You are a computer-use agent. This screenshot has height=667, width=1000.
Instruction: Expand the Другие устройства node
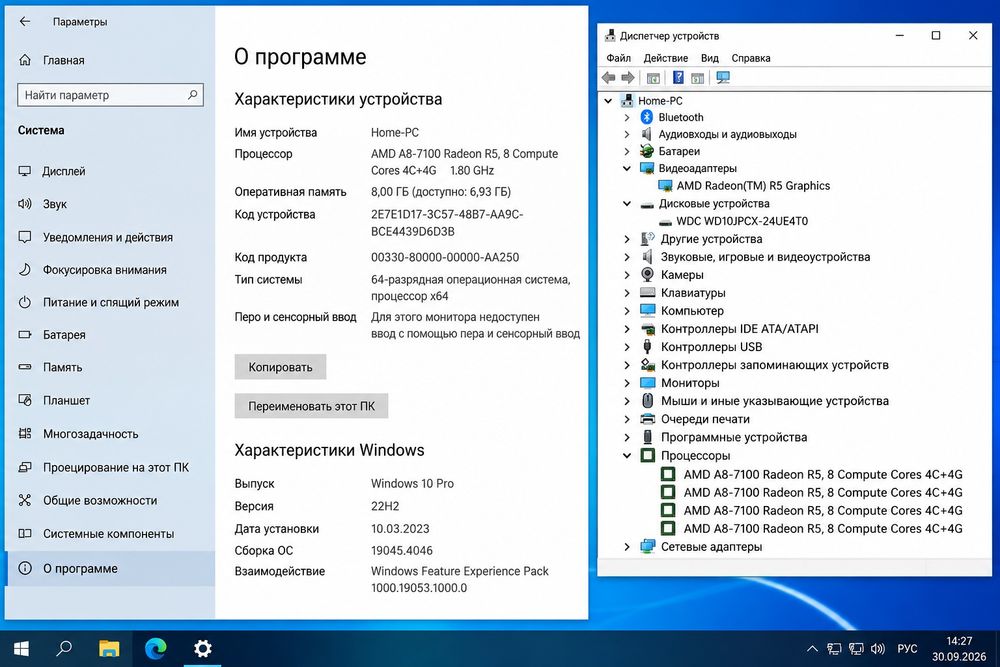click(627, 239)
